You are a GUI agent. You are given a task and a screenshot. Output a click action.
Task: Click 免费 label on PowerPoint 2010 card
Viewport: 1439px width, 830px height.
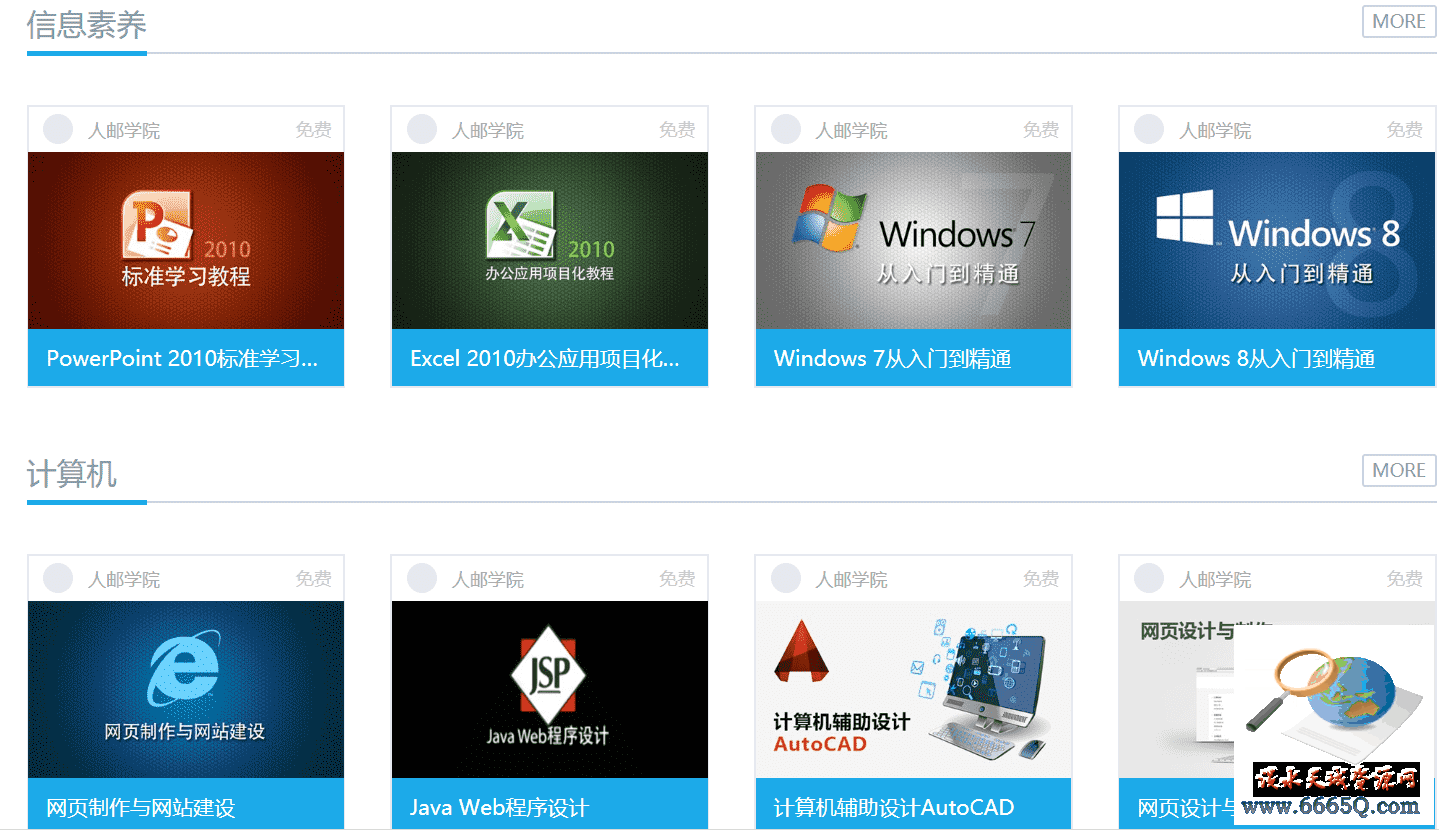click(313, 129)
